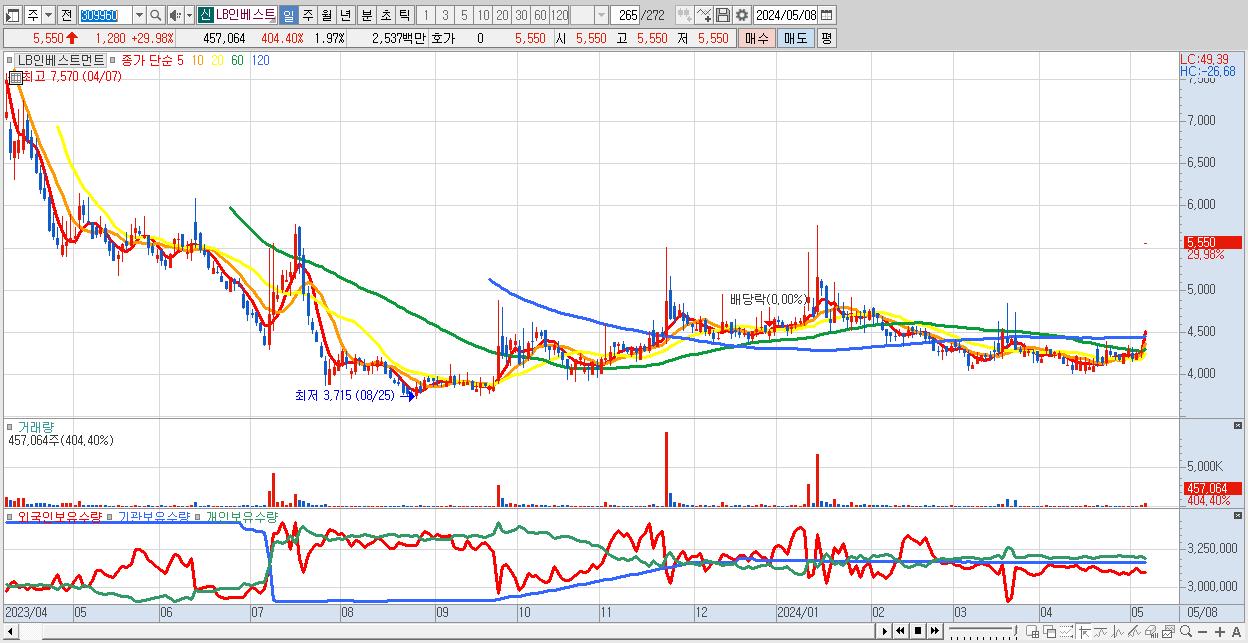
Task: Click the LB인베스트 stock name button
Action: click(x=244, y=15)
